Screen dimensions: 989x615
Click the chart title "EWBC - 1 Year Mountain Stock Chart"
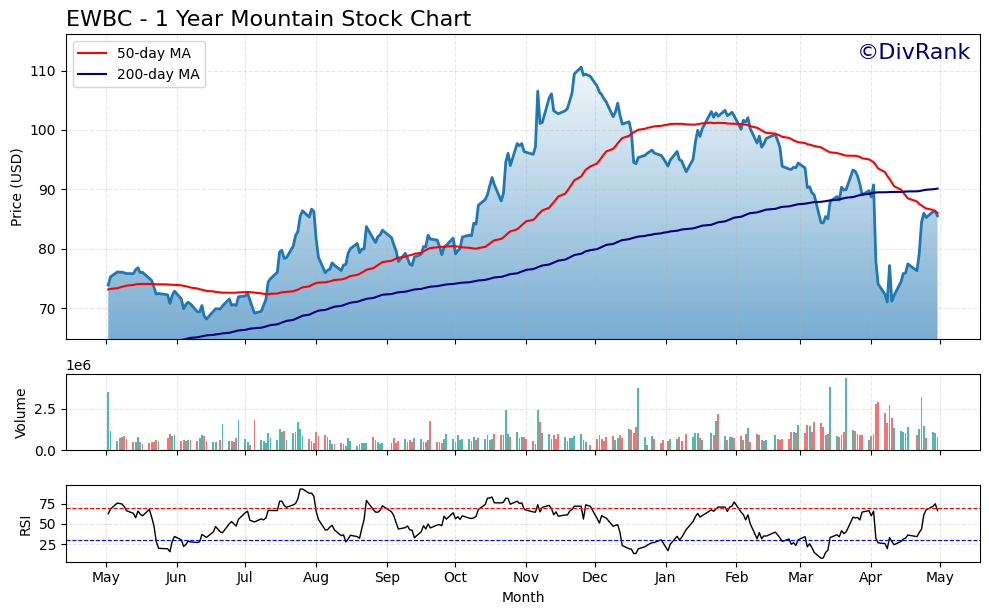coord(269,18)
